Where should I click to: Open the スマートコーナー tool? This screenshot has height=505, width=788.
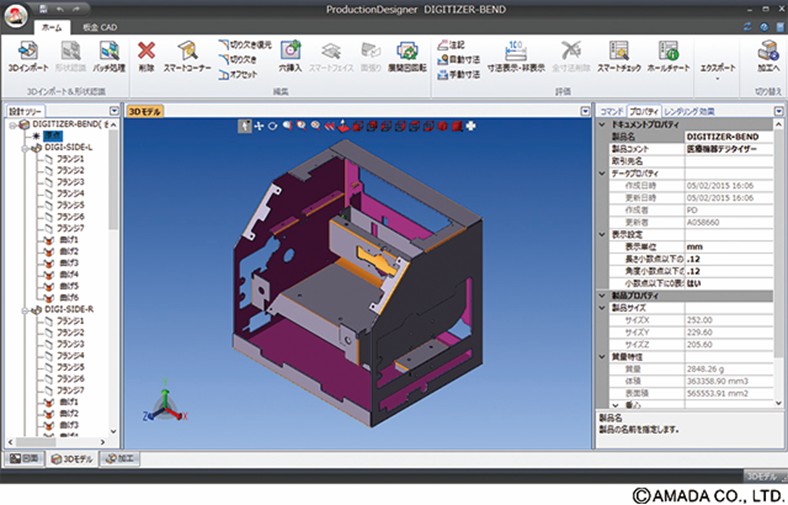pos(187,55)
